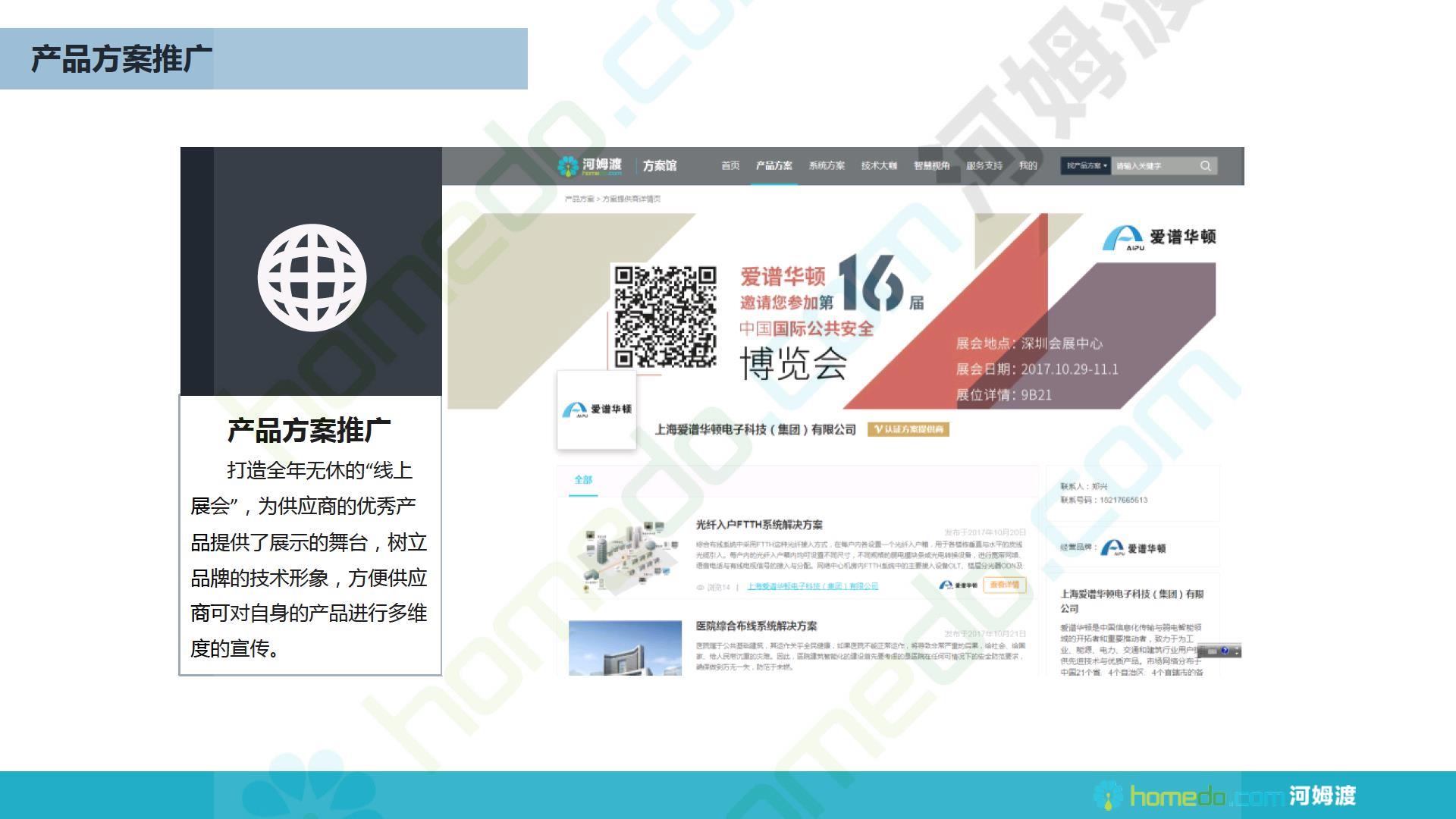
Task: Open 技术大咖 in the navigation bar
Action: point(879,165)
